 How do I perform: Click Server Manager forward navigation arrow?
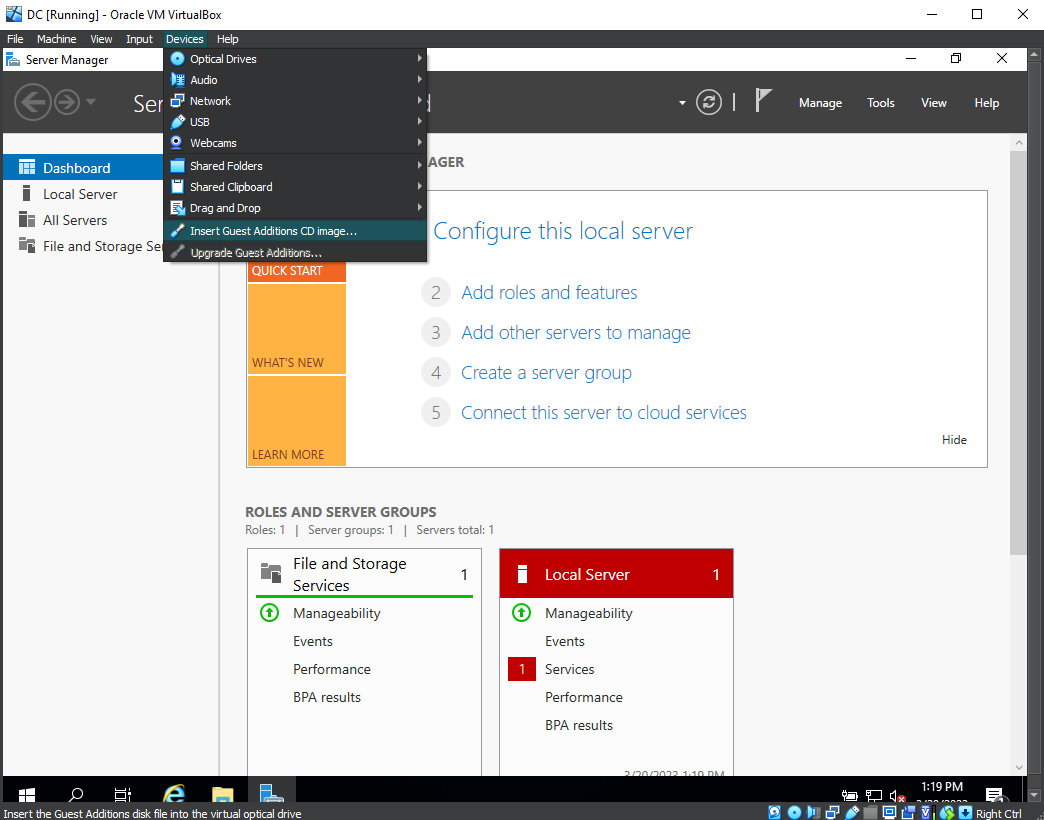pos(67,102)
